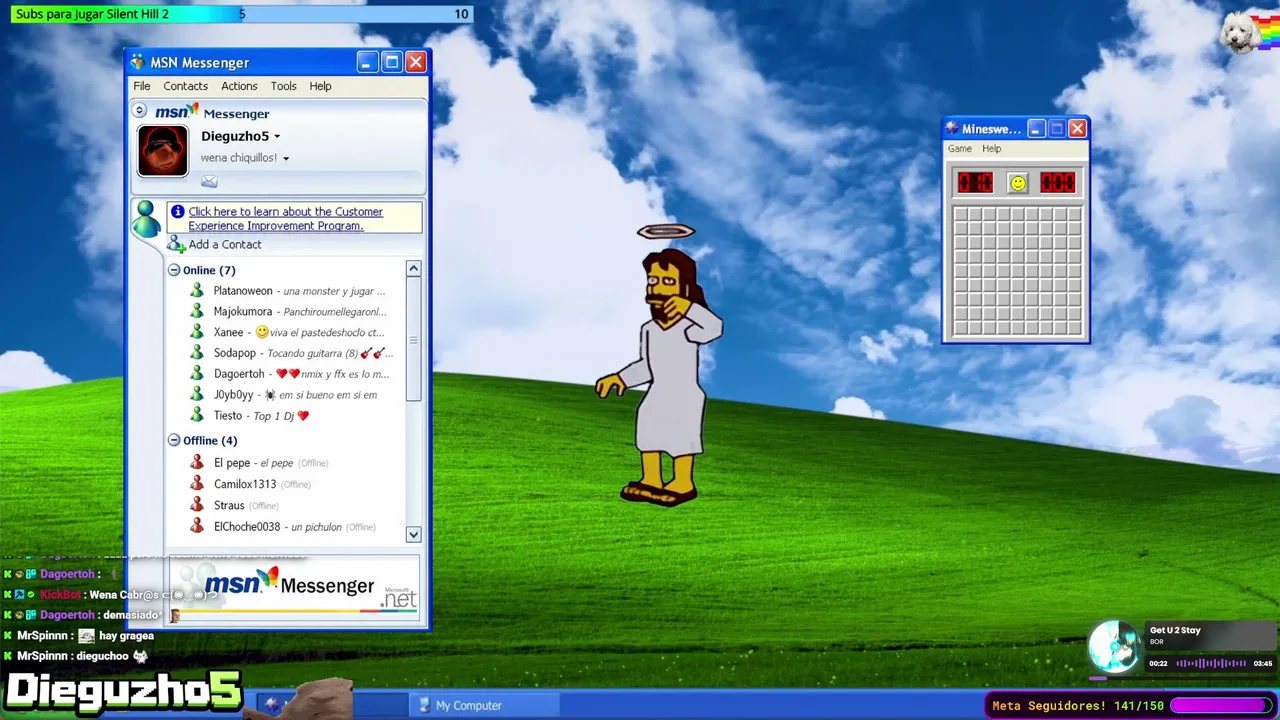This screenshot has height=720, width=1280.
Task: Open the Actions menu
Action: (x=239, y=86)
